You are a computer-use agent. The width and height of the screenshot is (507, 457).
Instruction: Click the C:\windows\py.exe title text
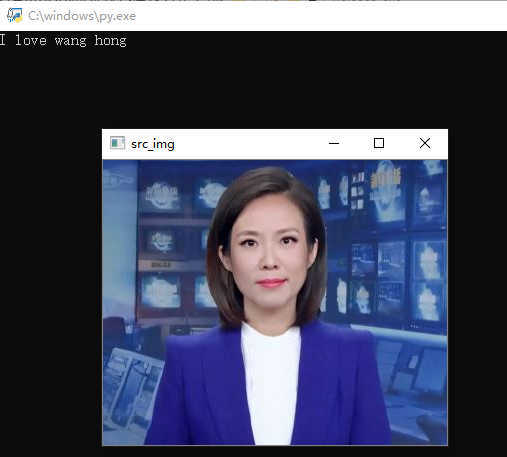pyautogui.click(x=82, y=16)
